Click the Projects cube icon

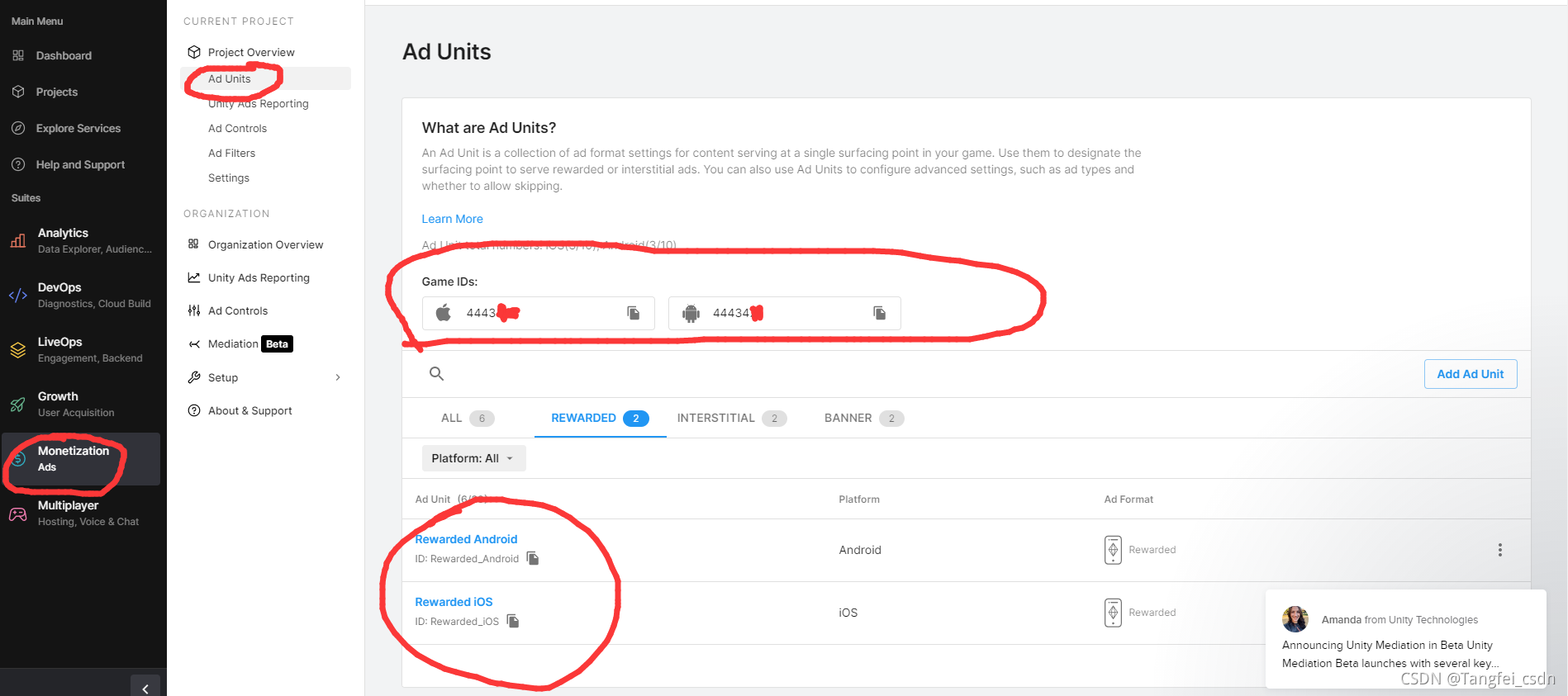(18, 92)
